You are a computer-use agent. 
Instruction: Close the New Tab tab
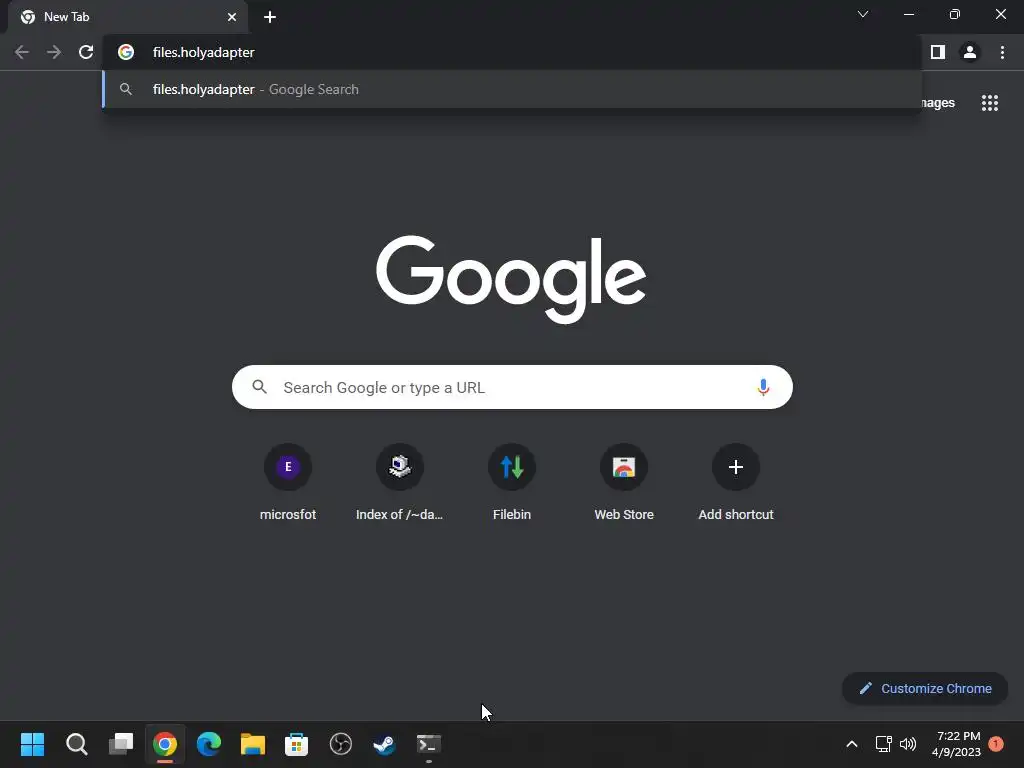point(231,17)
